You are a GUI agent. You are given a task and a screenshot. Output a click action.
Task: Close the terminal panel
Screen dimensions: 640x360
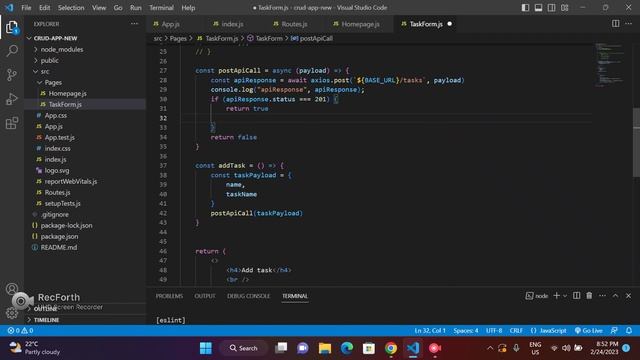(x=628, y=296)
